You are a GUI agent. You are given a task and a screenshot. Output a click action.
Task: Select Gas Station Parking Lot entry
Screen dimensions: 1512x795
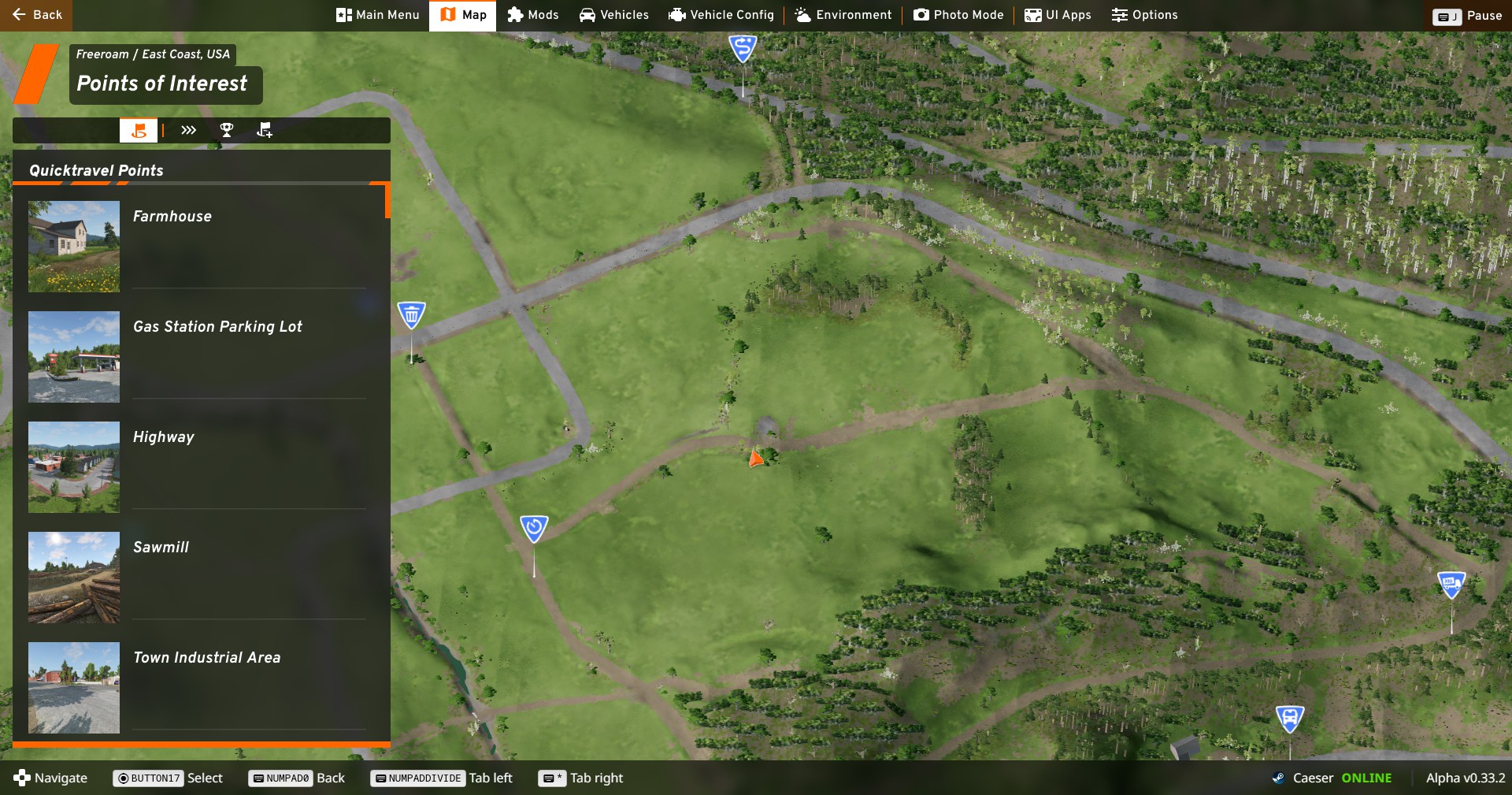pyautogui.click(x=197, y=357)
